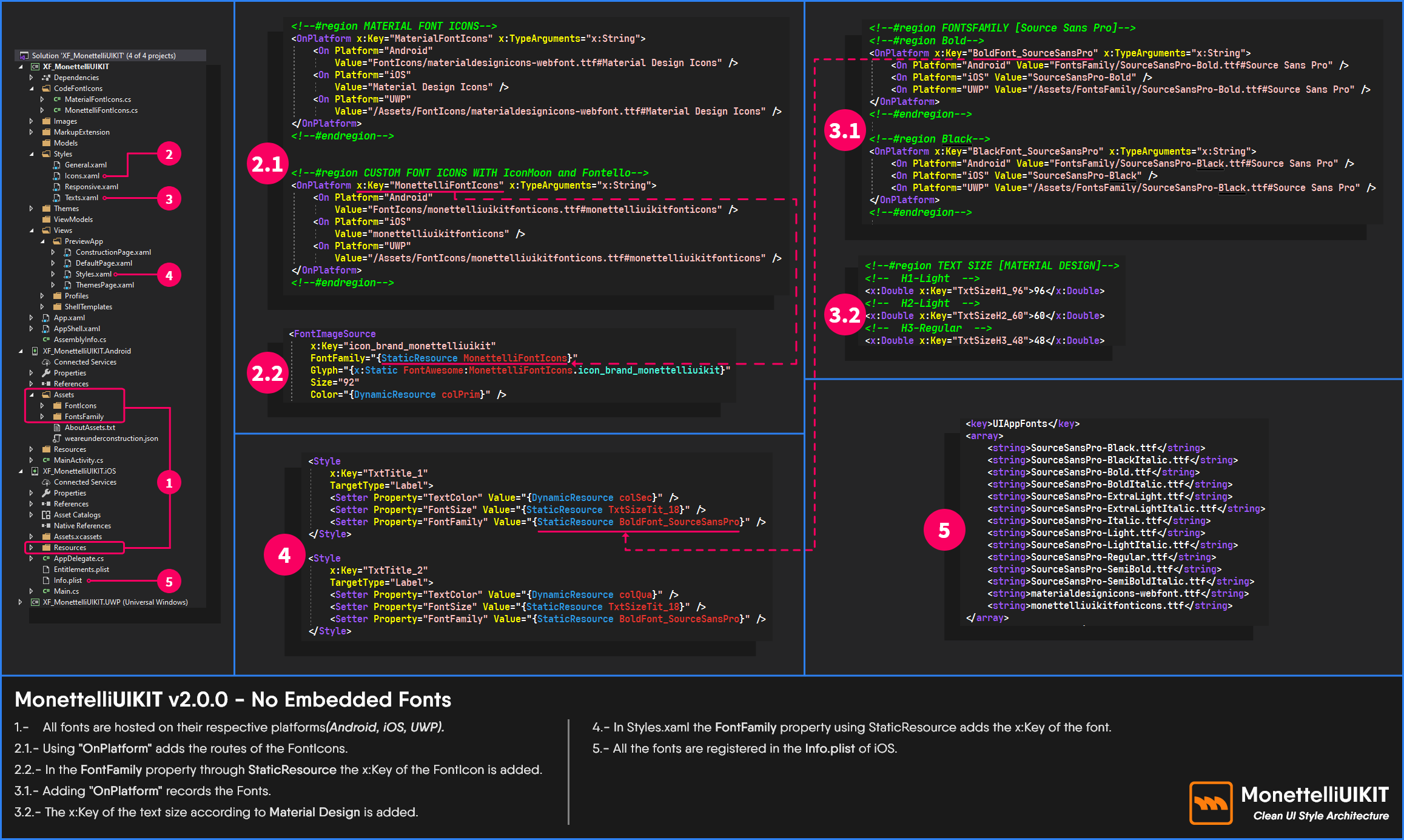Screen dimensions: 1404x840
Task: Collapse the Styles folder
Action: [32, 154]
